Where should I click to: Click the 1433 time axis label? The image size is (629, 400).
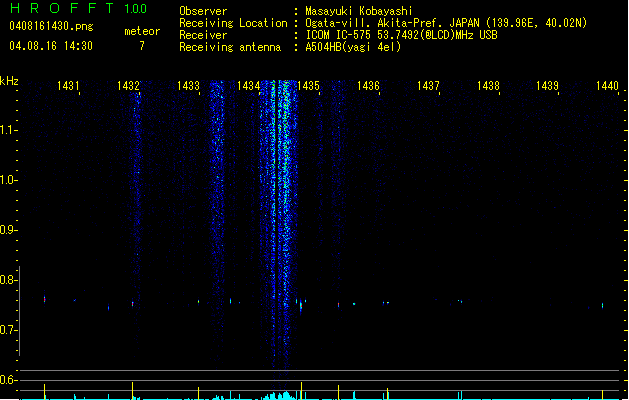tap(188, 86)
